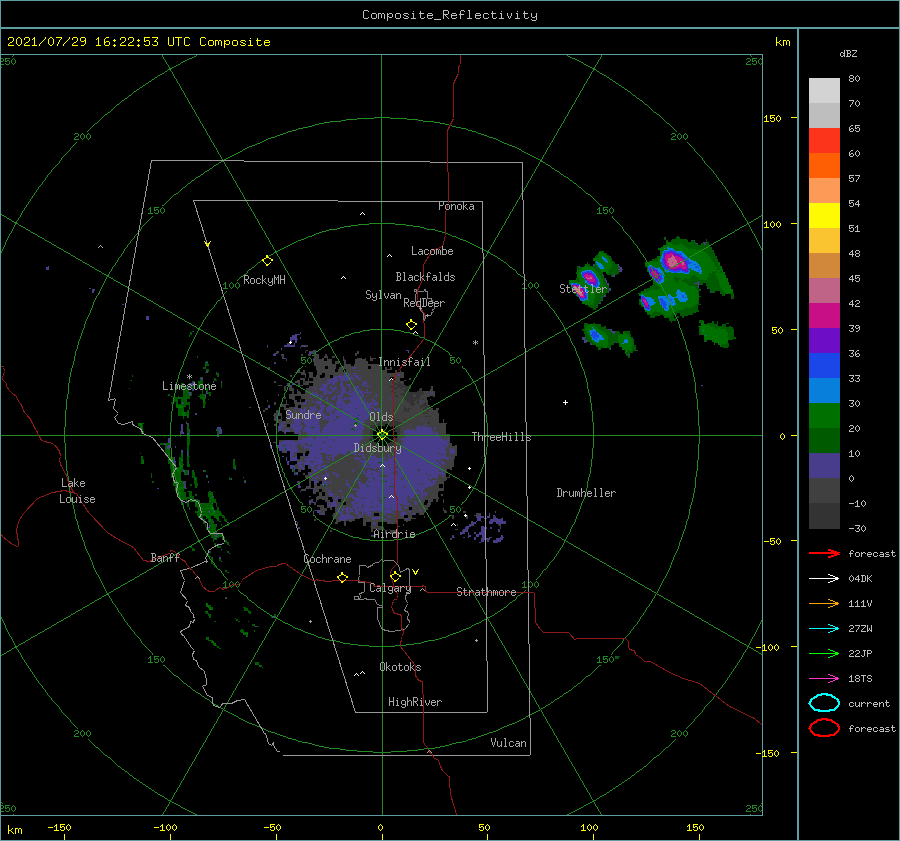900x841 pixels.
Task: Click the strongest storm cell east of Stettler
Action: pos(674,262)
